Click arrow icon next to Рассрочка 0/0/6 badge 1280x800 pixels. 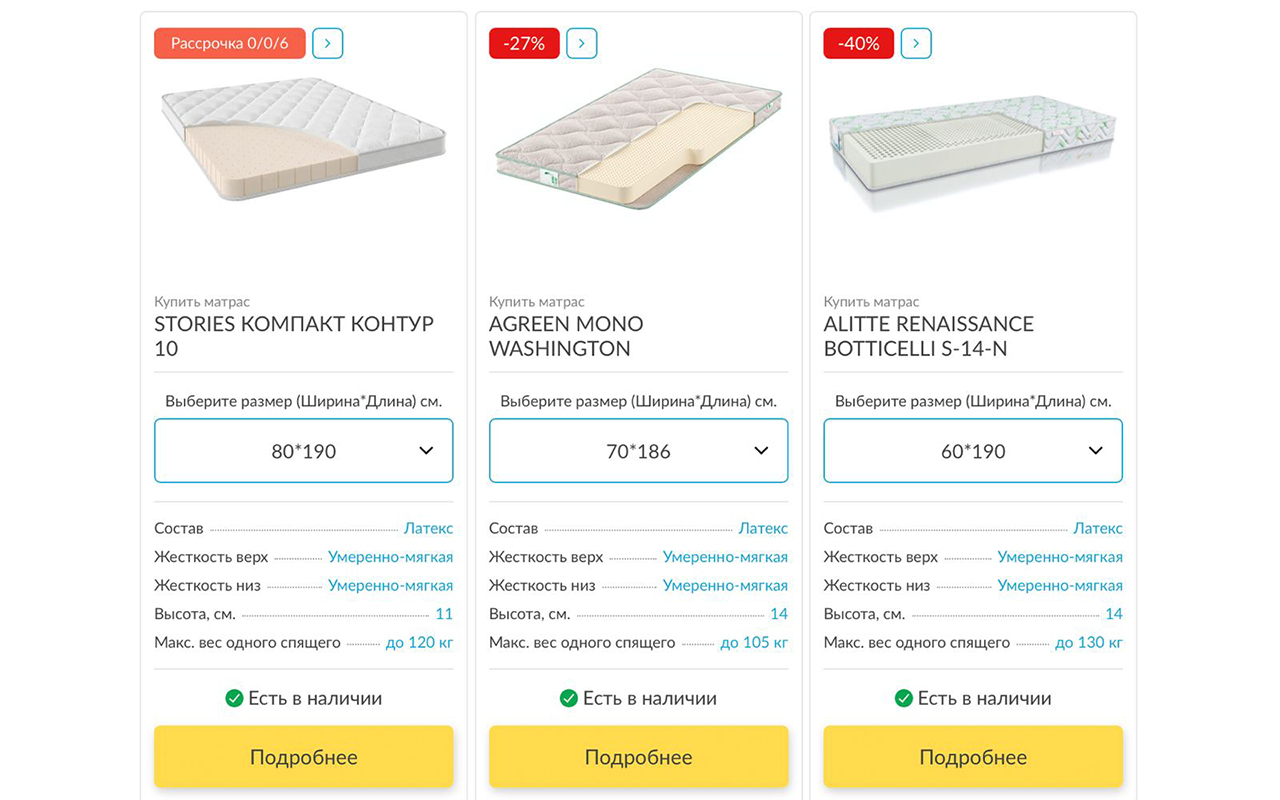tap(327, 43)
